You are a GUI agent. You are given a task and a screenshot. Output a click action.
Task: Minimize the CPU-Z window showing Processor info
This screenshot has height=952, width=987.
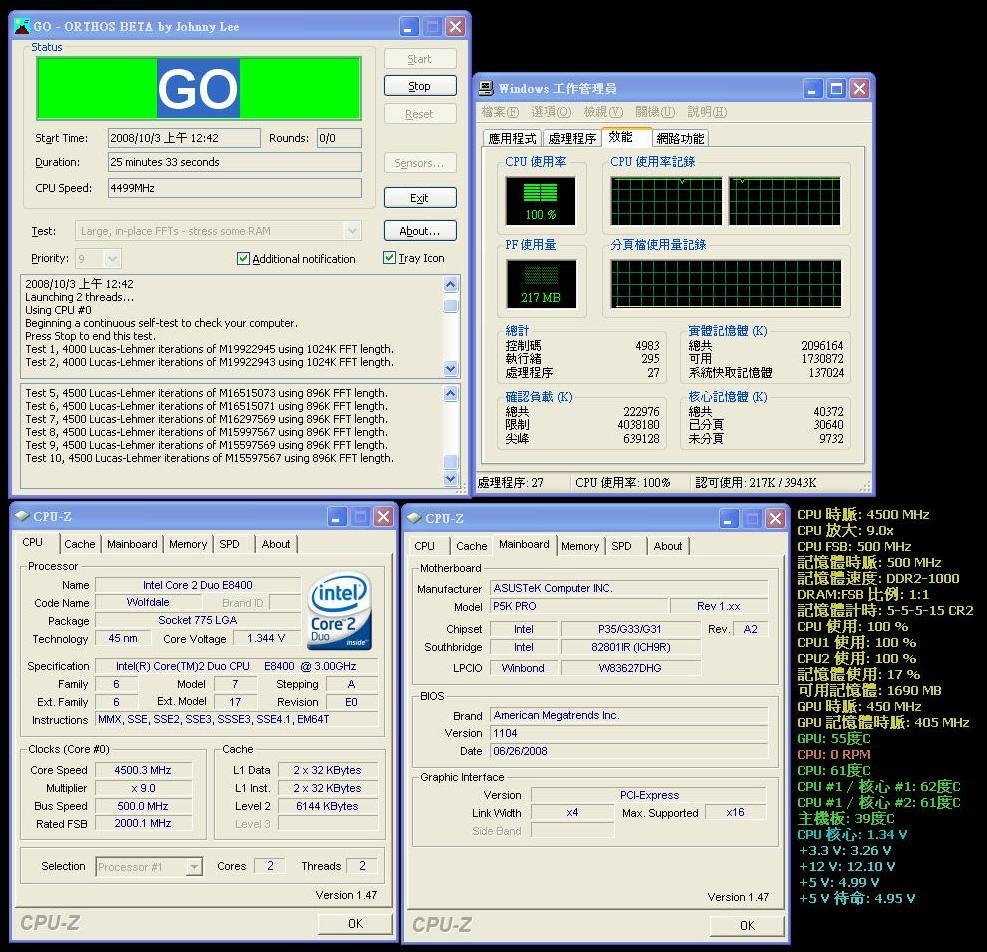pos(337,517)
